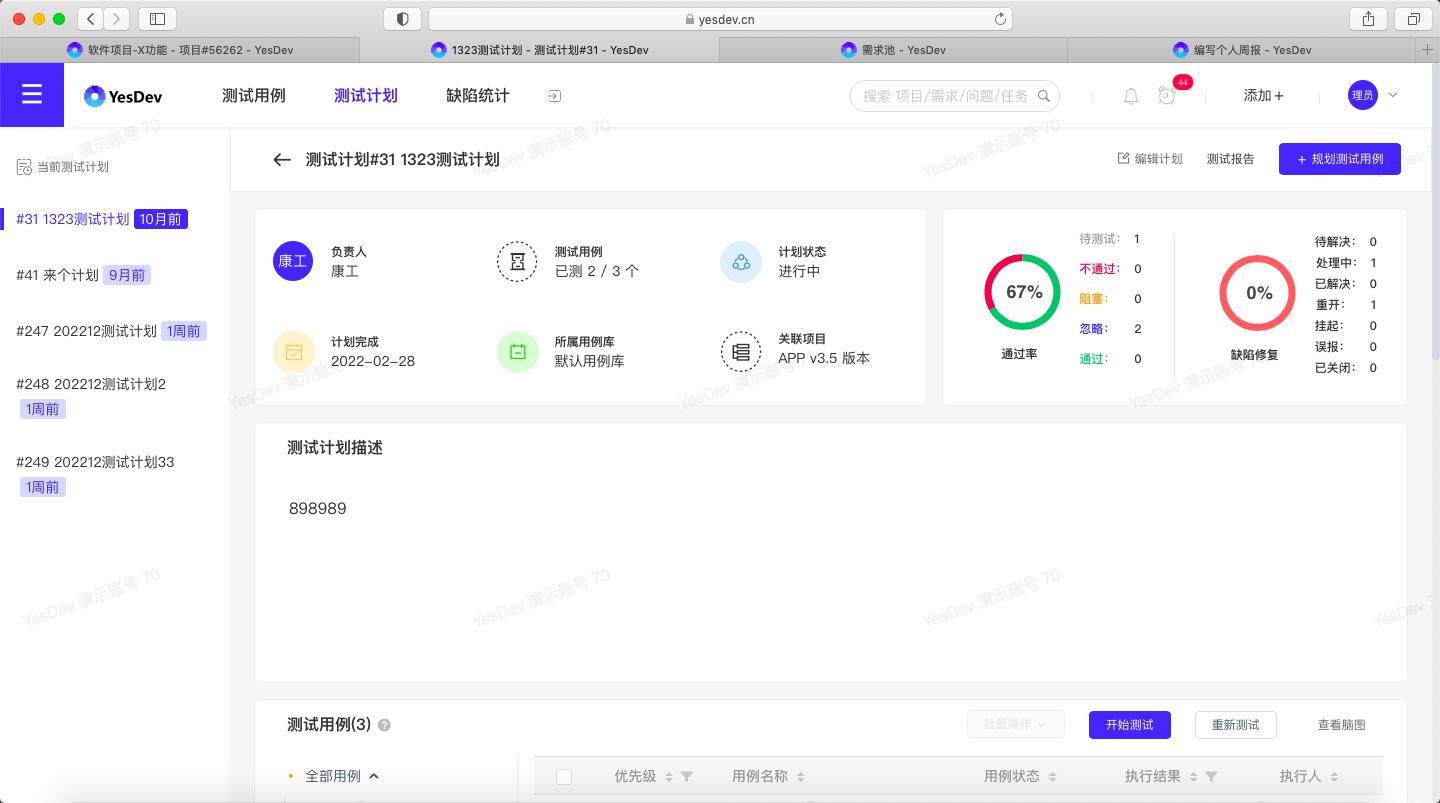
Task: Click the alarm clock icon with 44 badge
Action: (x=1168, y=96)
